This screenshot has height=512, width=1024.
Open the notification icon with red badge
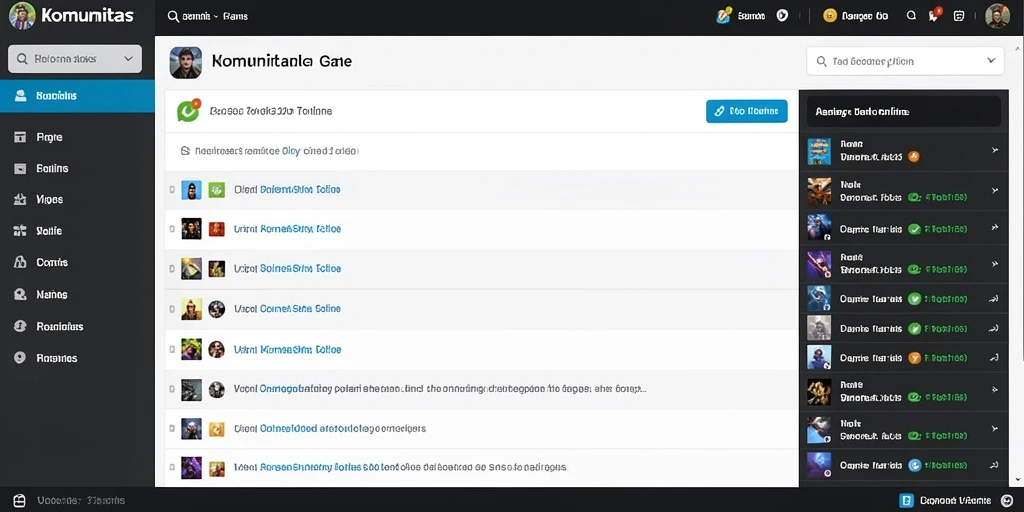pyautogui.click(x=934, y=16)
